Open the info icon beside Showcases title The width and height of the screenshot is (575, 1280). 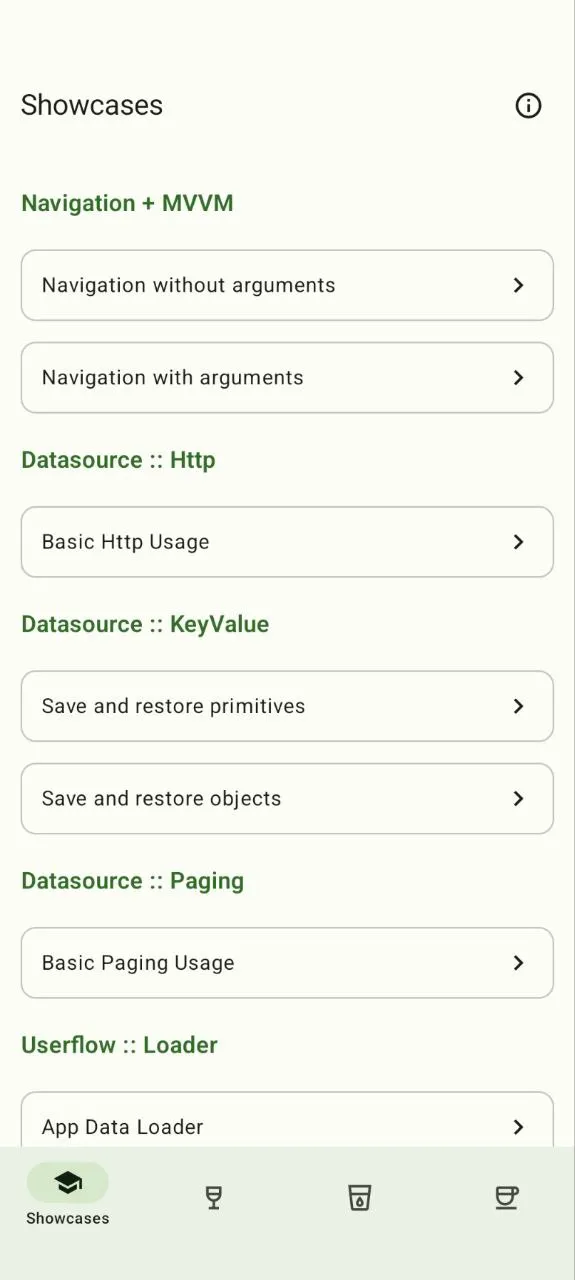(x=528, y=105)
